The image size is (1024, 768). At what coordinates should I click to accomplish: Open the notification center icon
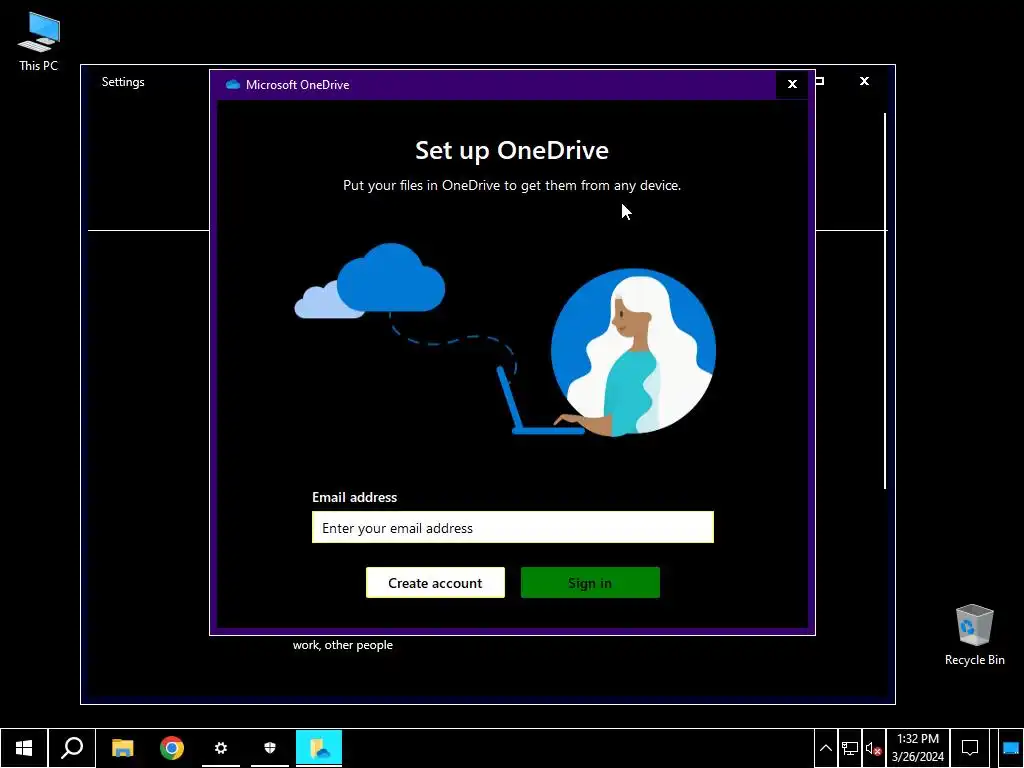(970, 748)
